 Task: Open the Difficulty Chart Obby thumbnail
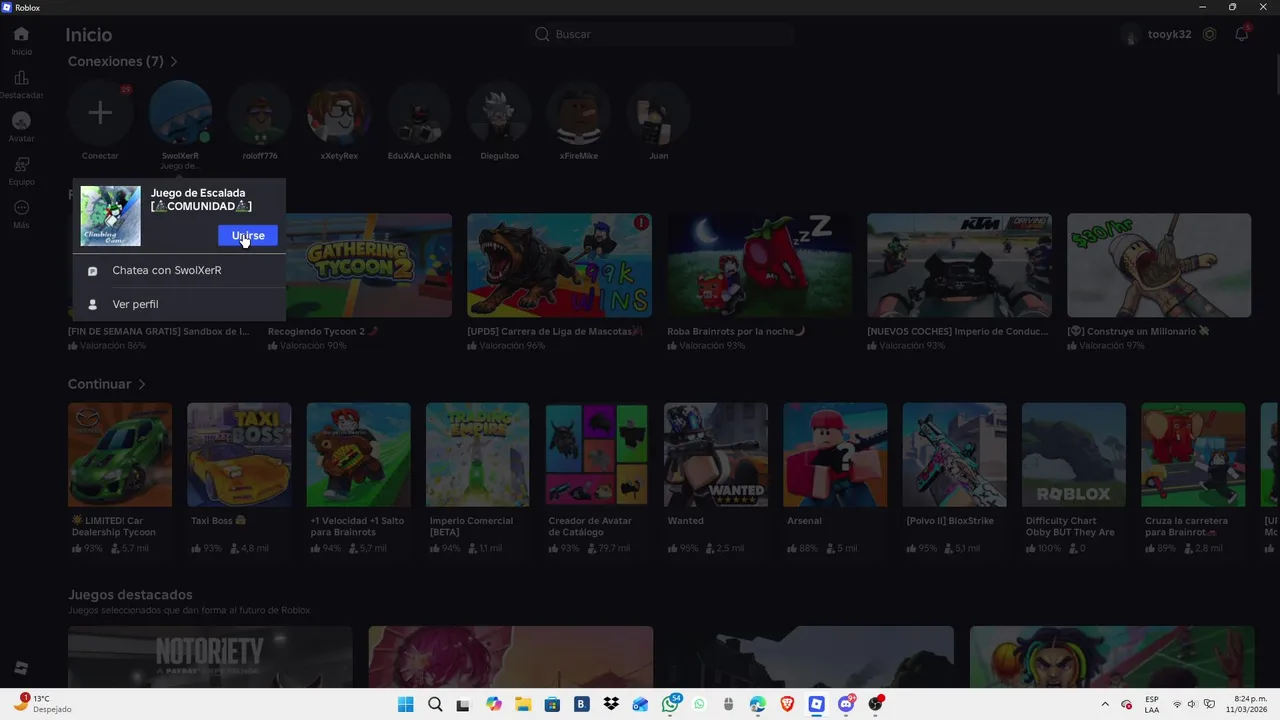pos(1074,455)
